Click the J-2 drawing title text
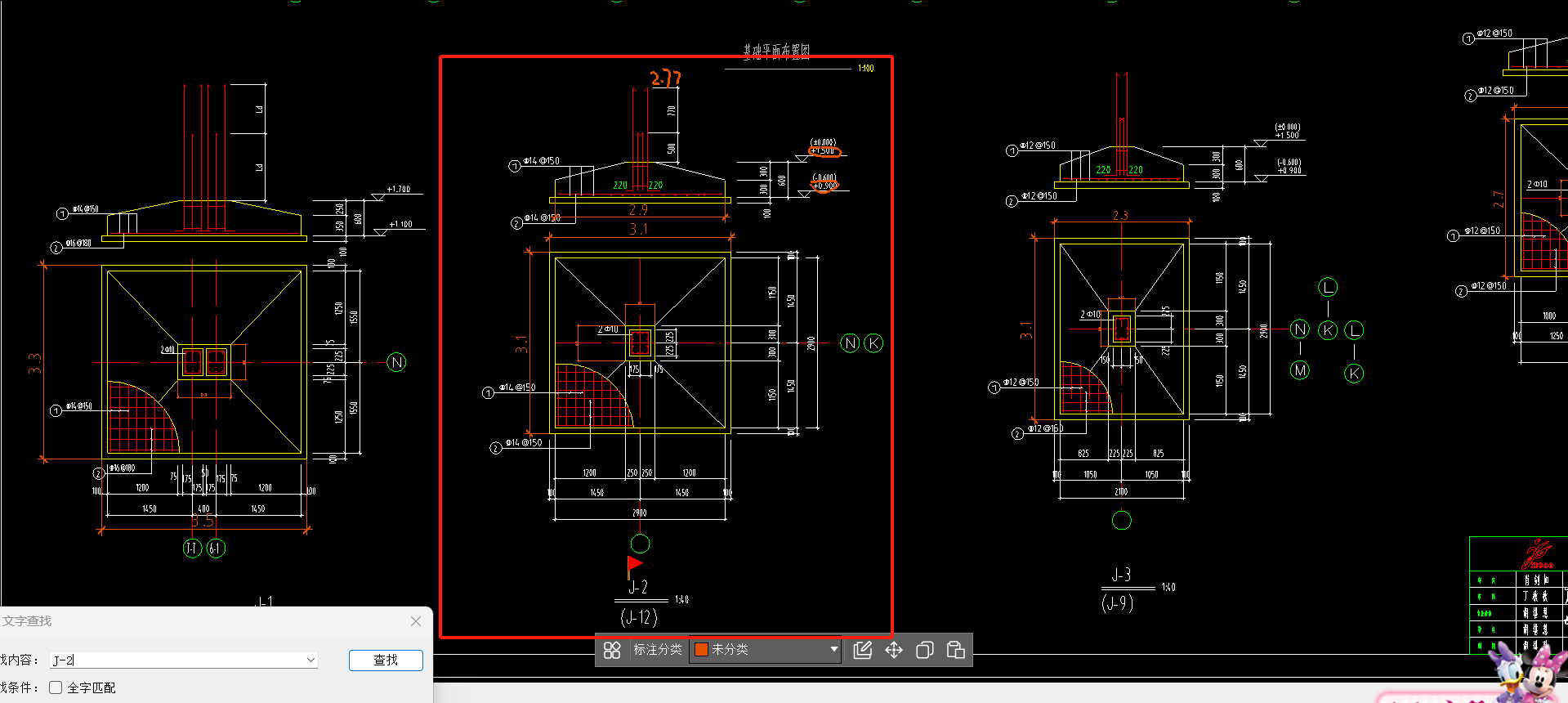Viewport: 1568px width, 703px height. click(x=638, y=587)
